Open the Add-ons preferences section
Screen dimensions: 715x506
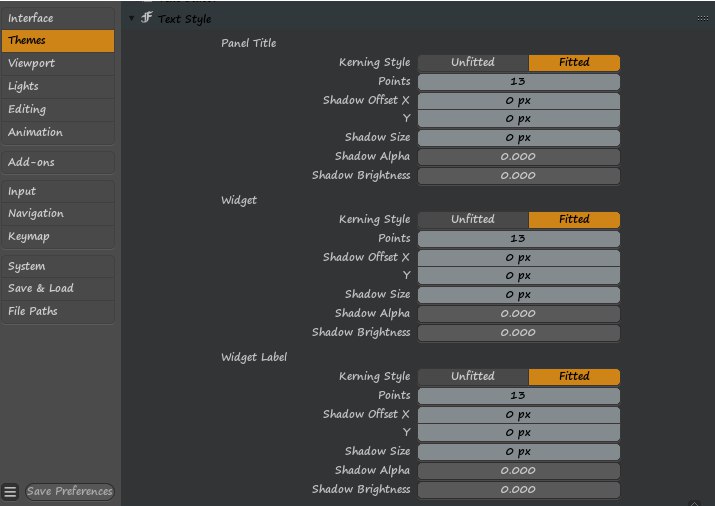[58, 162]
